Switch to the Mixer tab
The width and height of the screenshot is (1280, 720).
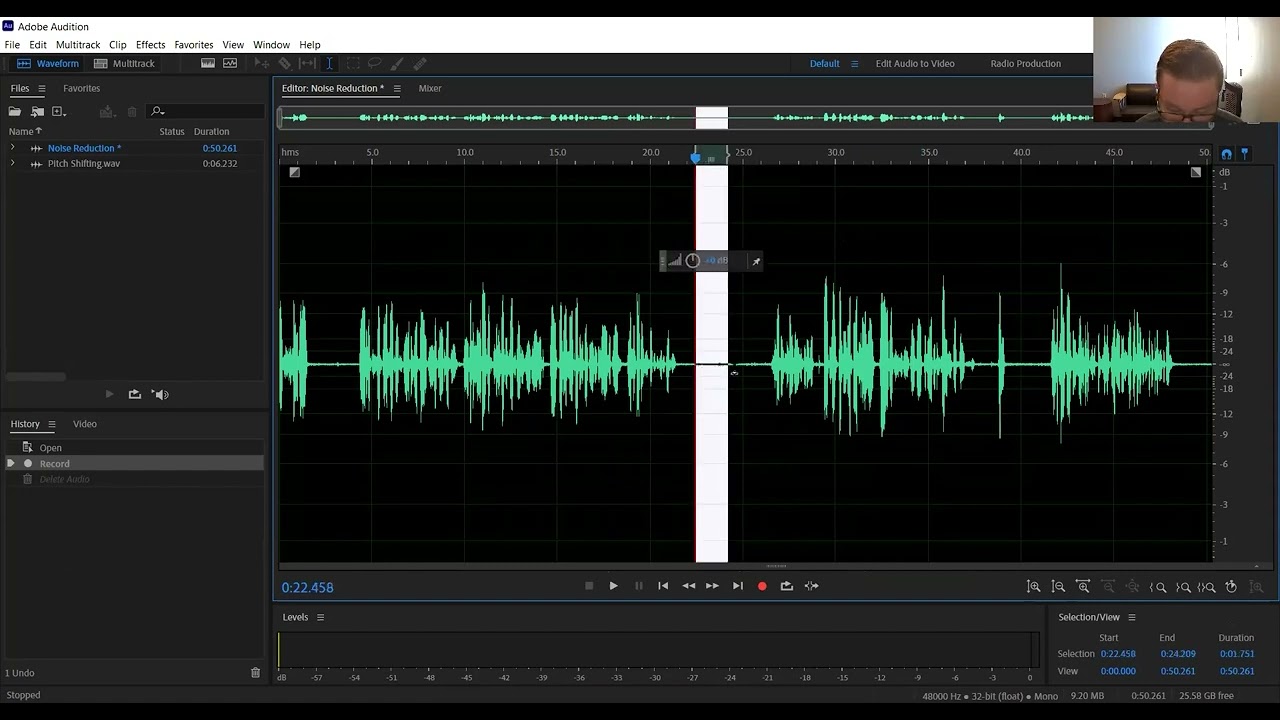(430, 88)
